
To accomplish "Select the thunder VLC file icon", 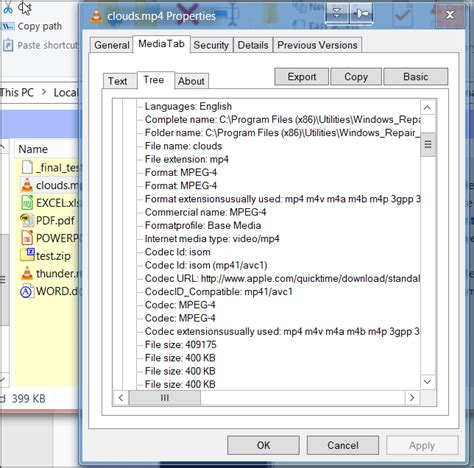I will click(x=27, y=273).
